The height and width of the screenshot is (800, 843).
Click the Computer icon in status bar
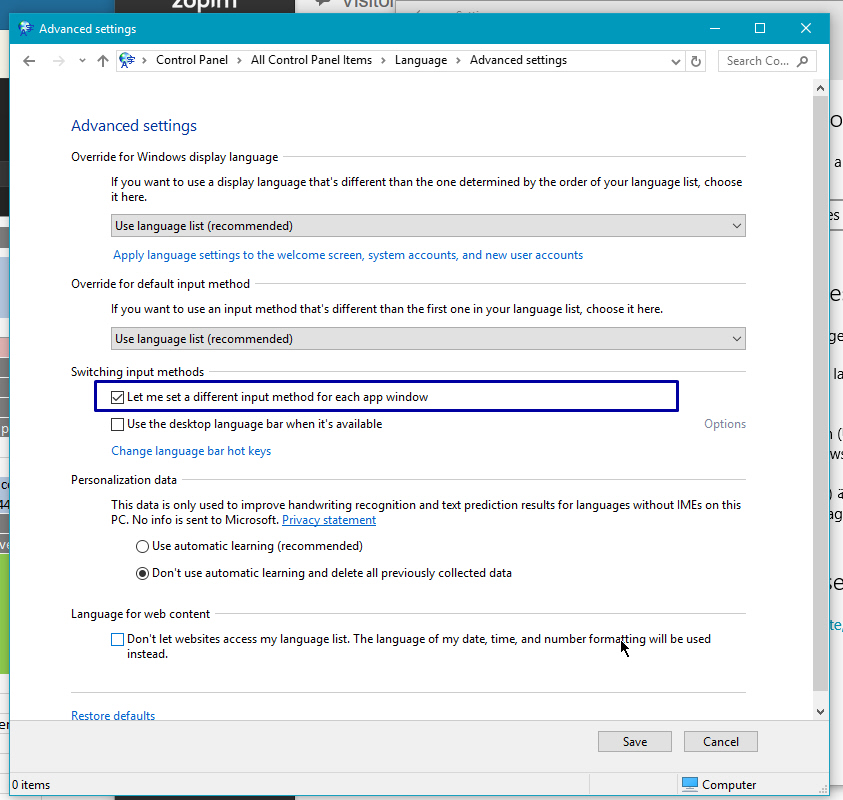tap(689, 785)
